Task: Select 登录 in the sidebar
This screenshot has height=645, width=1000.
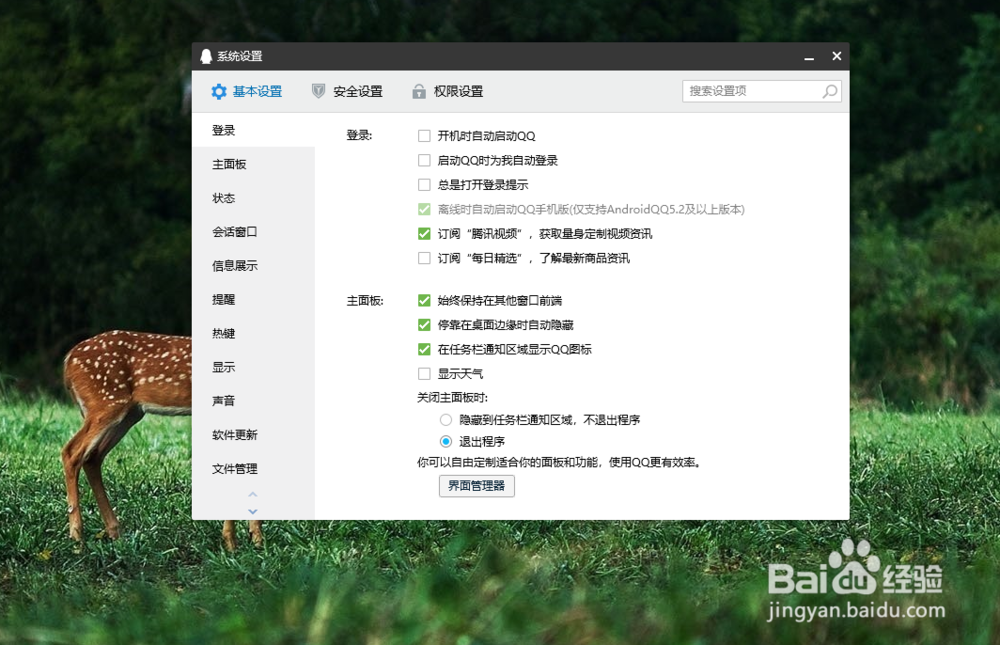Action: (253, 130)
